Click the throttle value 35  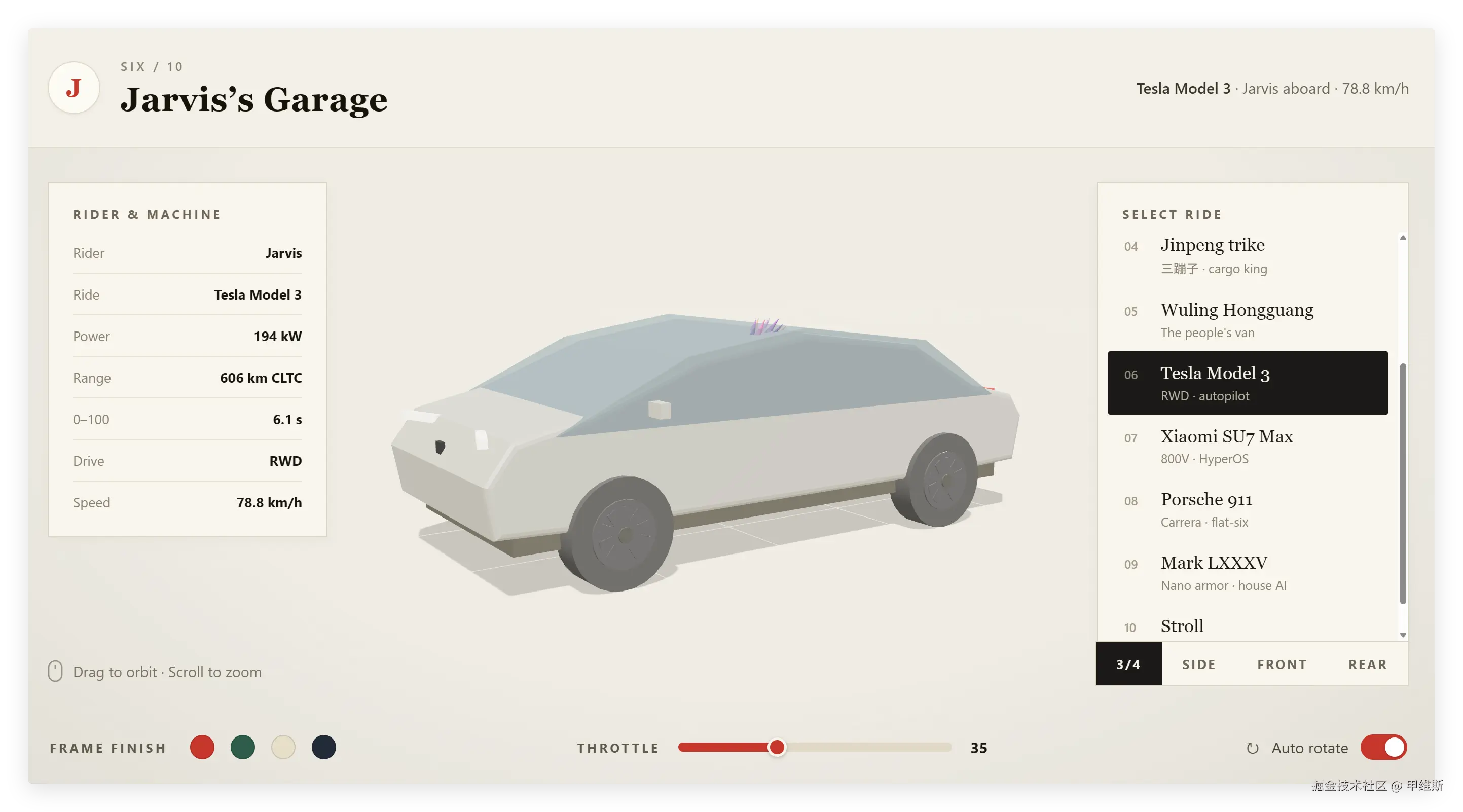tap(978, 748)
